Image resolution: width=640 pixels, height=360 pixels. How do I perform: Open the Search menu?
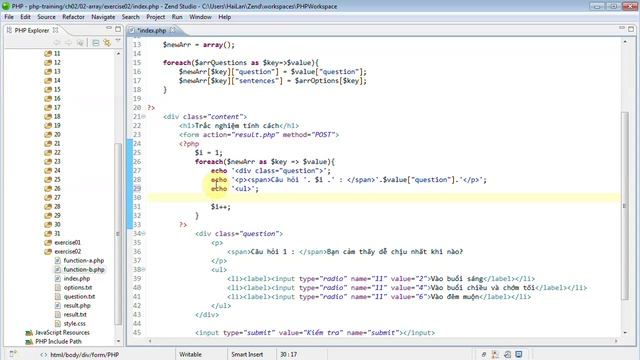131,17
